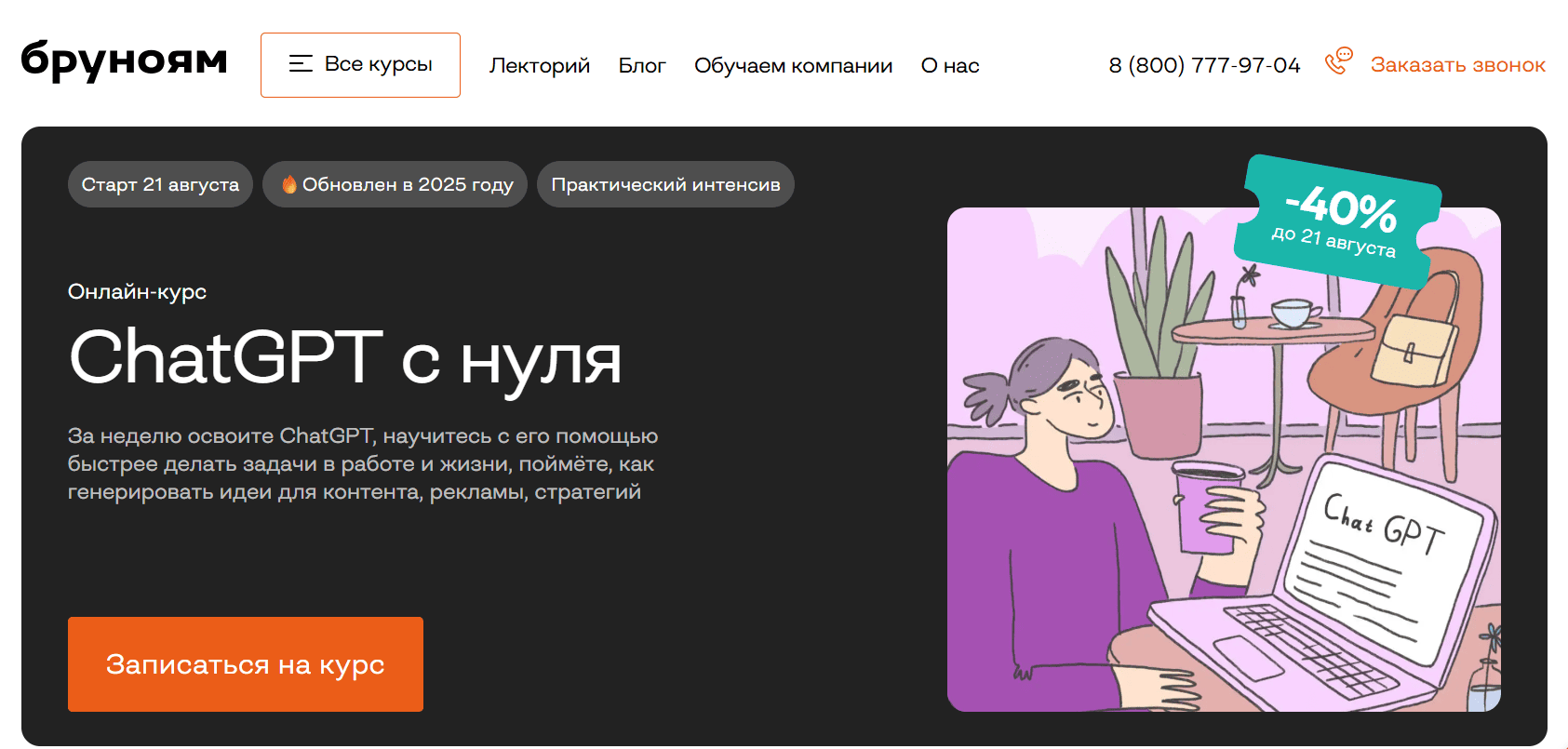Click the Практический интенсив tag

point(665,184)
